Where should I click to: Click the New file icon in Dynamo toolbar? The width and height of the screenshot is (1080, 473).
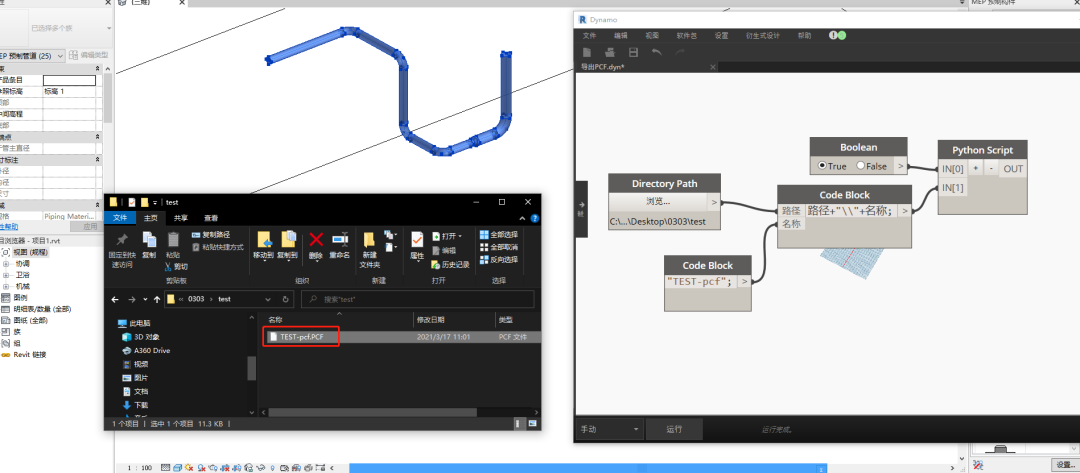coord(587,52)
